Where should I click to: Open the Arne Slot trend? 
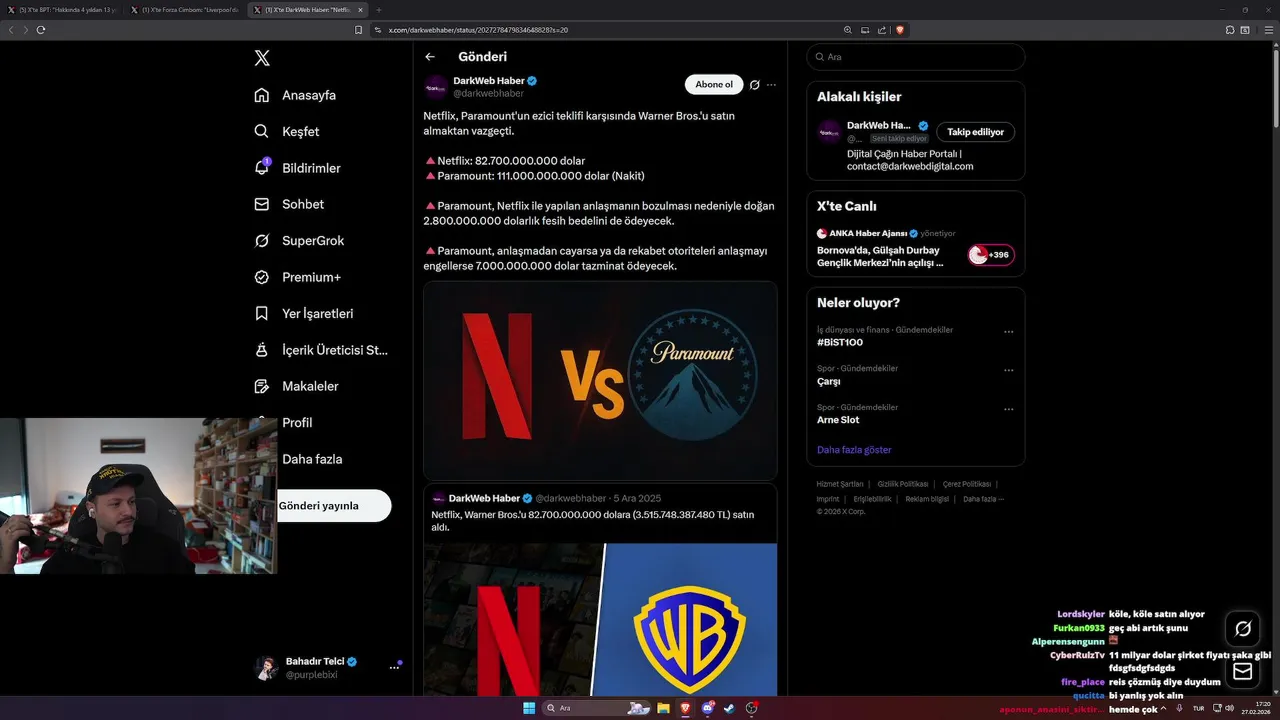pos(838,420)
